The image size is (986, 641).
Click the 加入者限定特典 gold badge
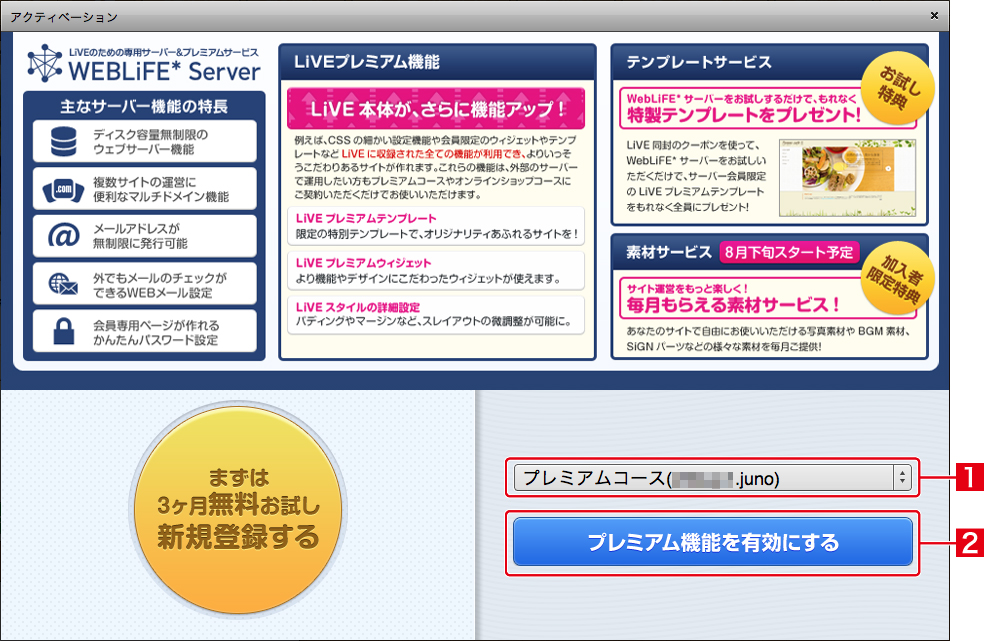[897, 277]
